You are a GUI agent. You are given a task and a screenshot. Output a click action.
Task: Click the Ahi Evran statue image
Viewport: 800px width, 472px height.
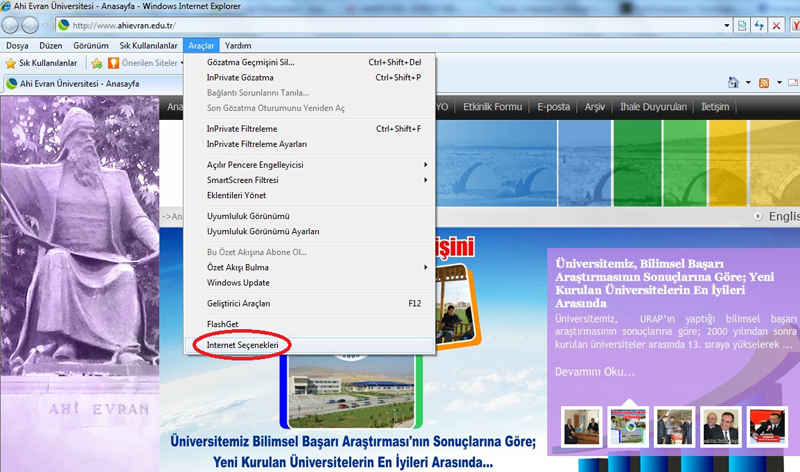pos(80,235)
